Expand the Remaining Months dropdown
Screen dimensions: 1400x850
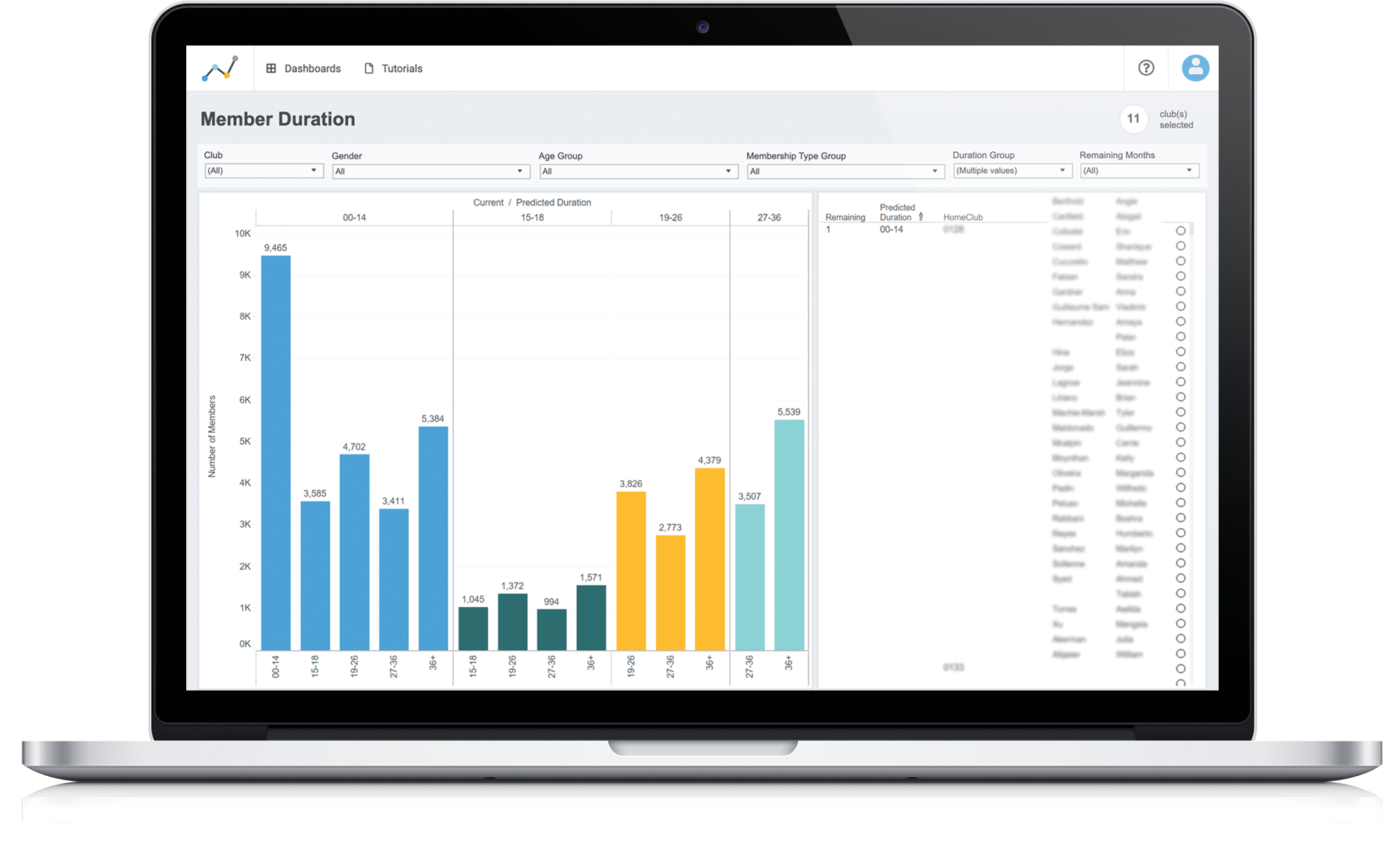click(1140, 171)
